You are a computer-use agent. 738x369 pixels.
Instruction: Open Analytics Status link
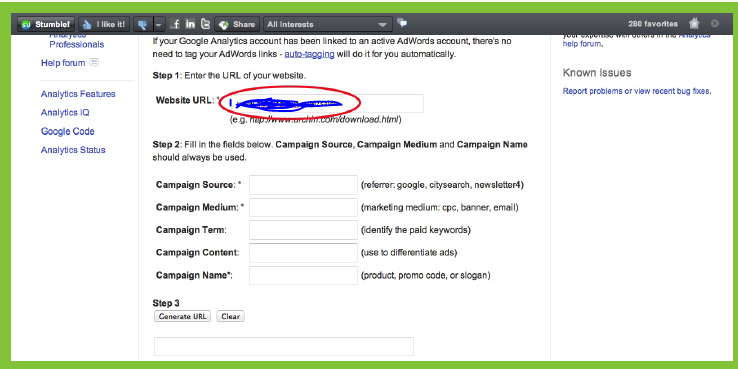73,150
